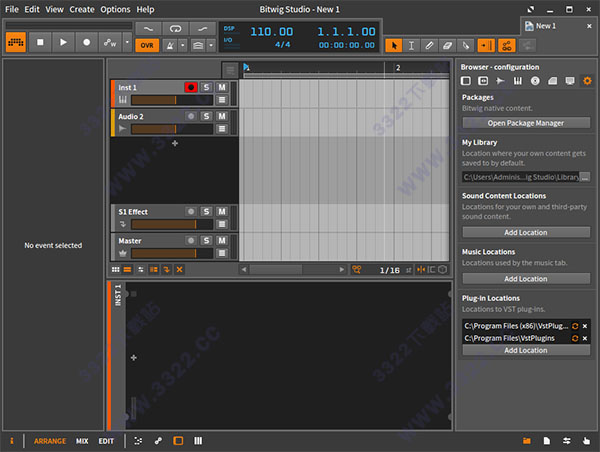Click the Inst 1 volume fader

click(x=172, y=100)
